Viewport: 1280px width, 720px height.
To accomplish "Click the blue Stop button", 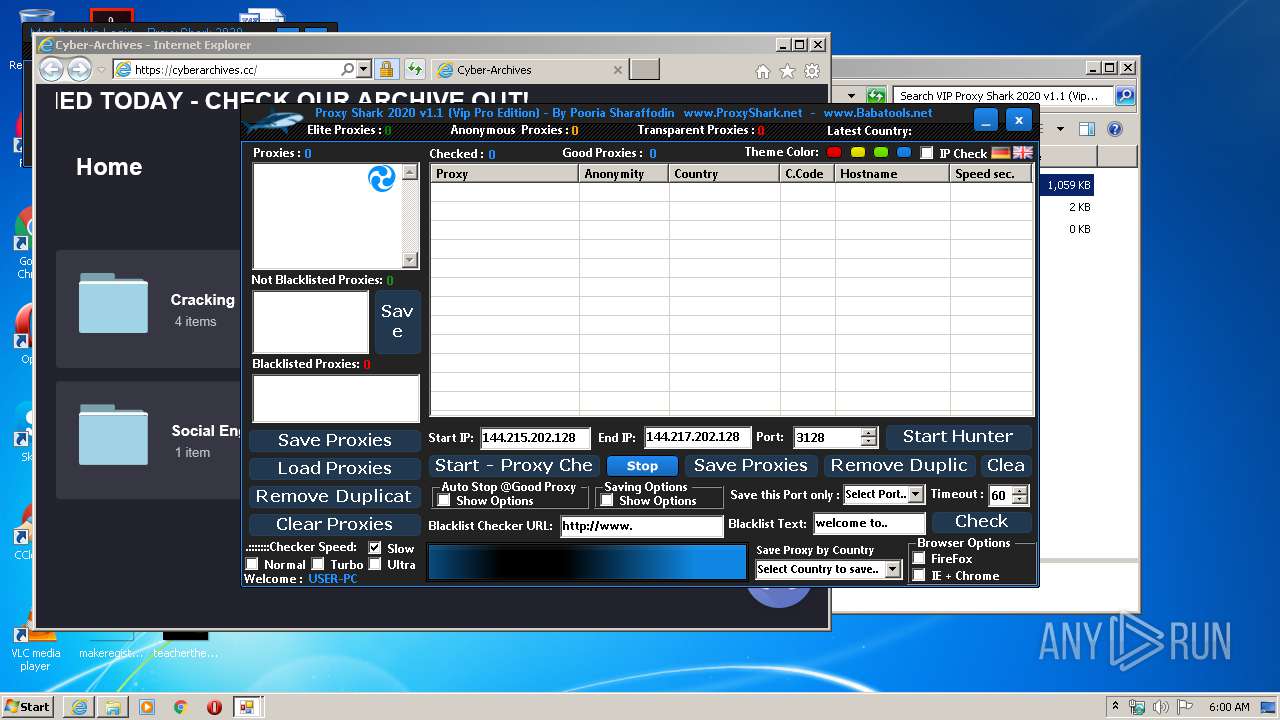I will (x=642, y=466).
